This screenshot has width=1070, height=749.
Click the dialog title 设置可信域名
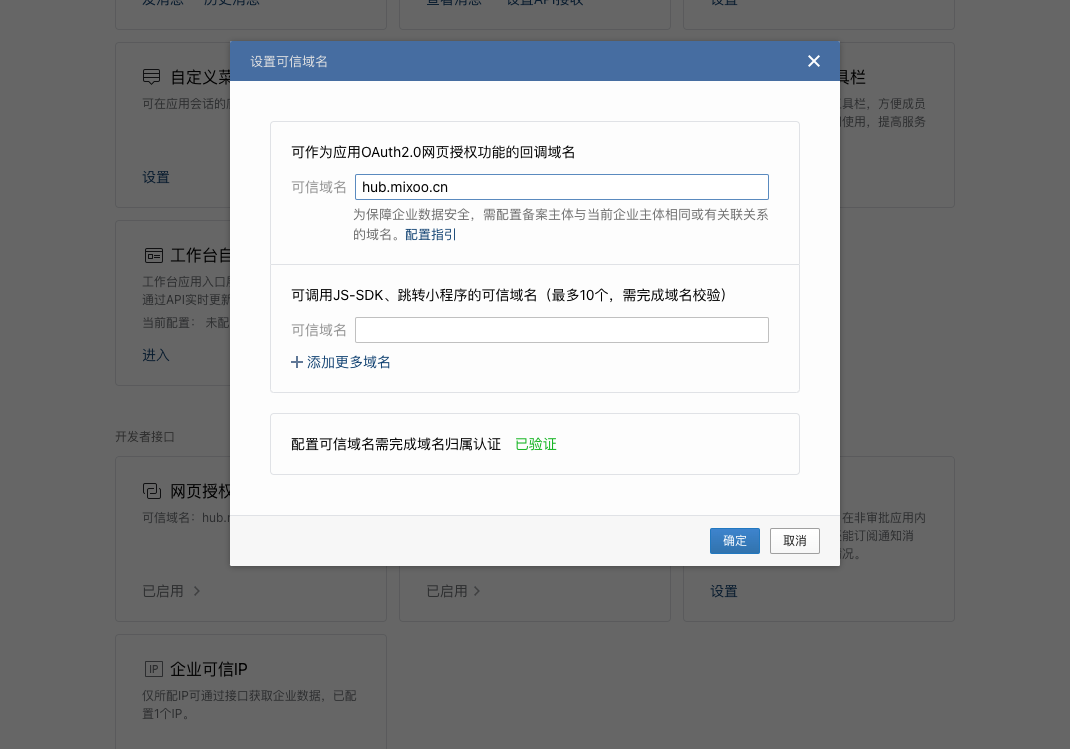point(289,61)
